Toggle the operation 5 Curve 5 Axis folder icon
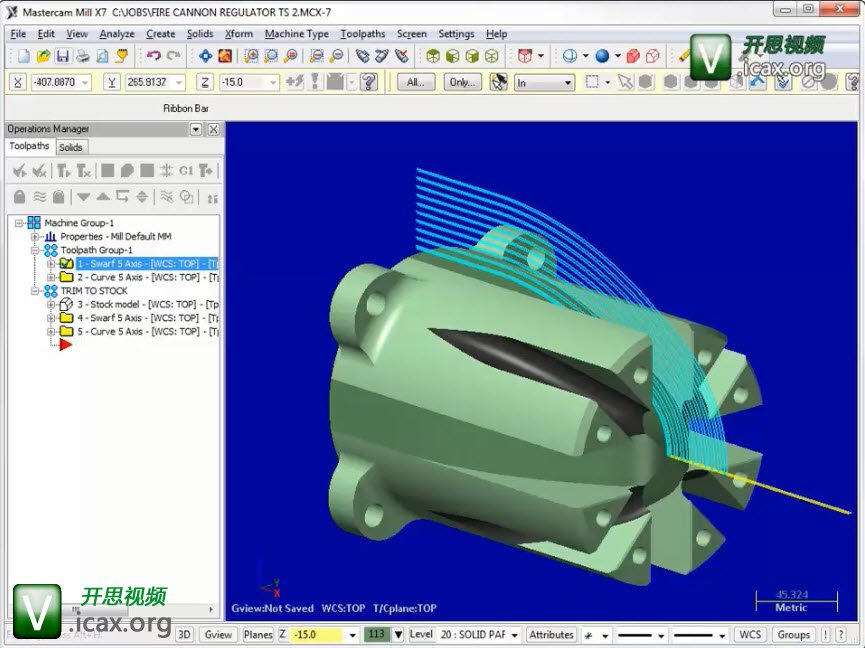 click(x=67, y=331)
